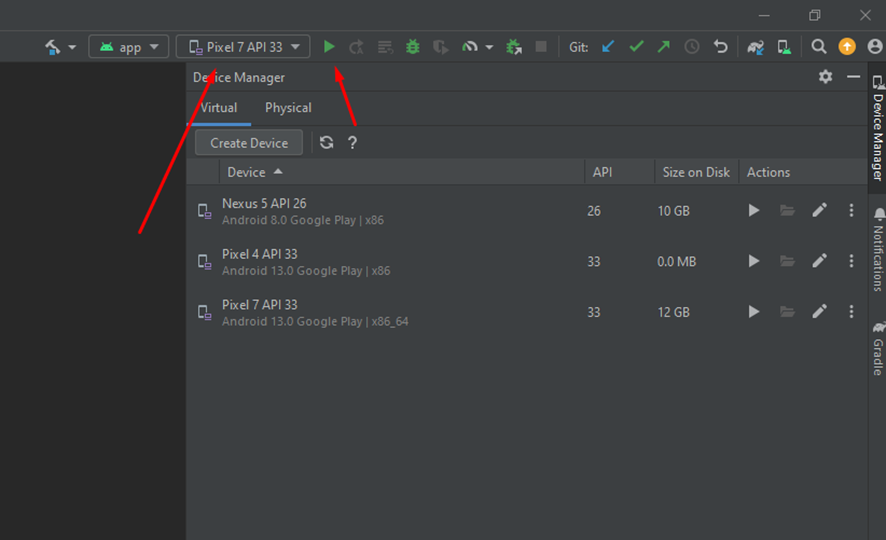This screenshot has height=540, width=886.
Task: Click the Git Commit checkmark icon
Action: [x=636, y=46]
